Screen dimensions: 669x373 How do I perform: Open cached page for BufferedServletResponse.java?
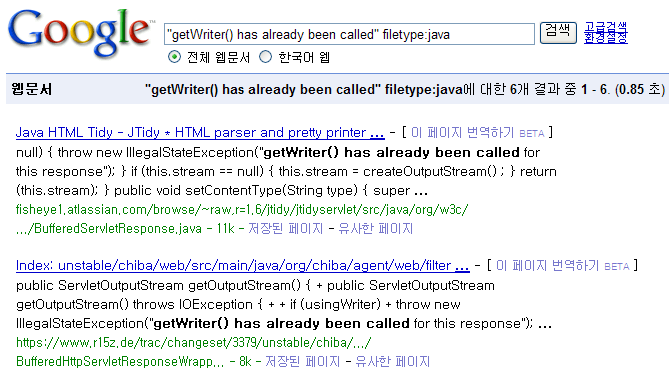click(285, 229)
